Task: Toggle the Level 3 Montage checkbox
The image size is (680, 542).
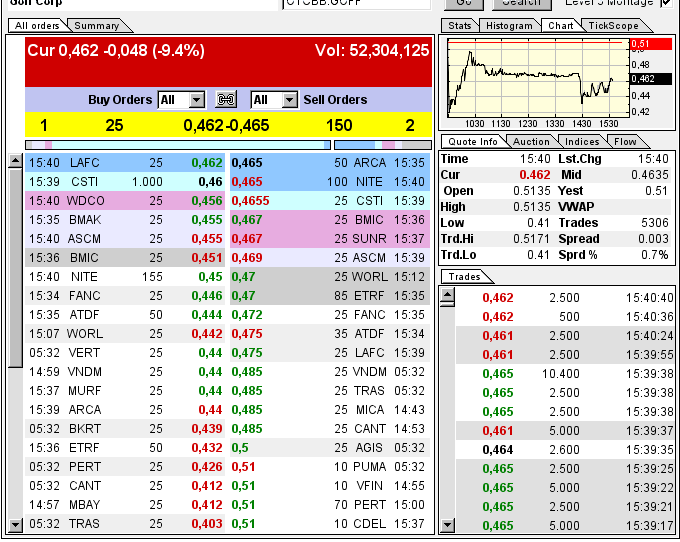Action: tap(666, 3)
